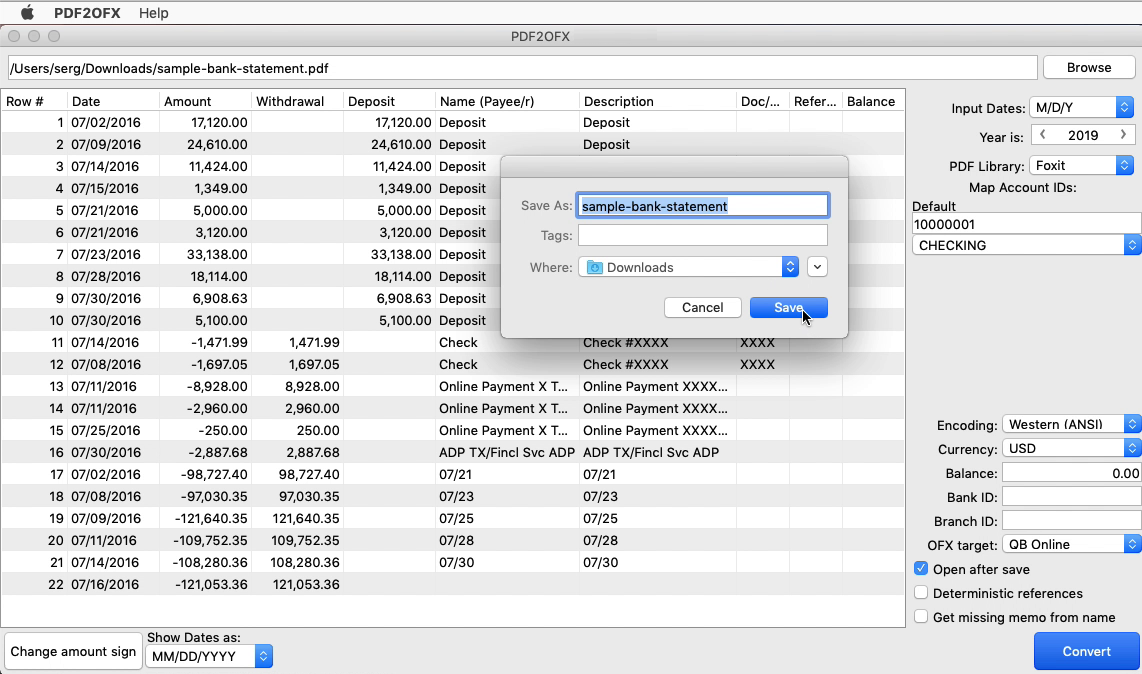Click the Balance column header
The image size is (1142, 674).
click(x=873, y=101)
